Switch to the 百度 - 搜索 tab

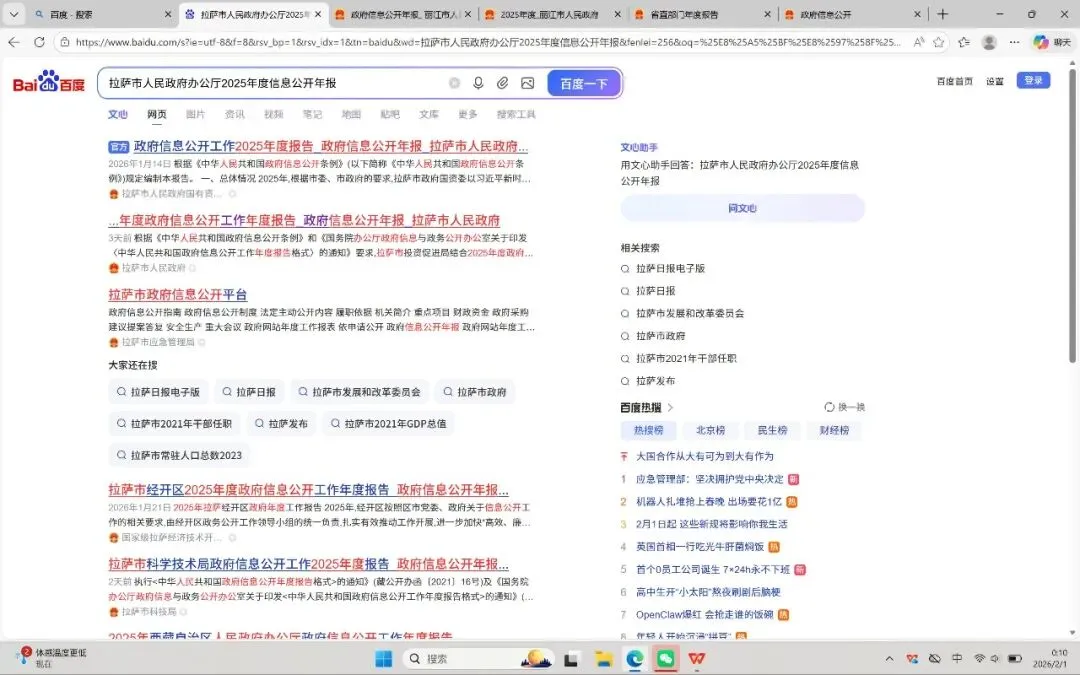103,14
